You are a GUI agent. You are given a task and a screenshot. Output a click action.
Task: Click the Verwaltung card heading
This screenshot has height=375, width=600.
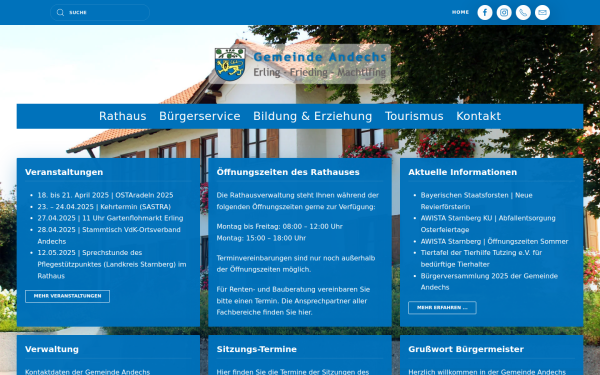tap(52, 349)
